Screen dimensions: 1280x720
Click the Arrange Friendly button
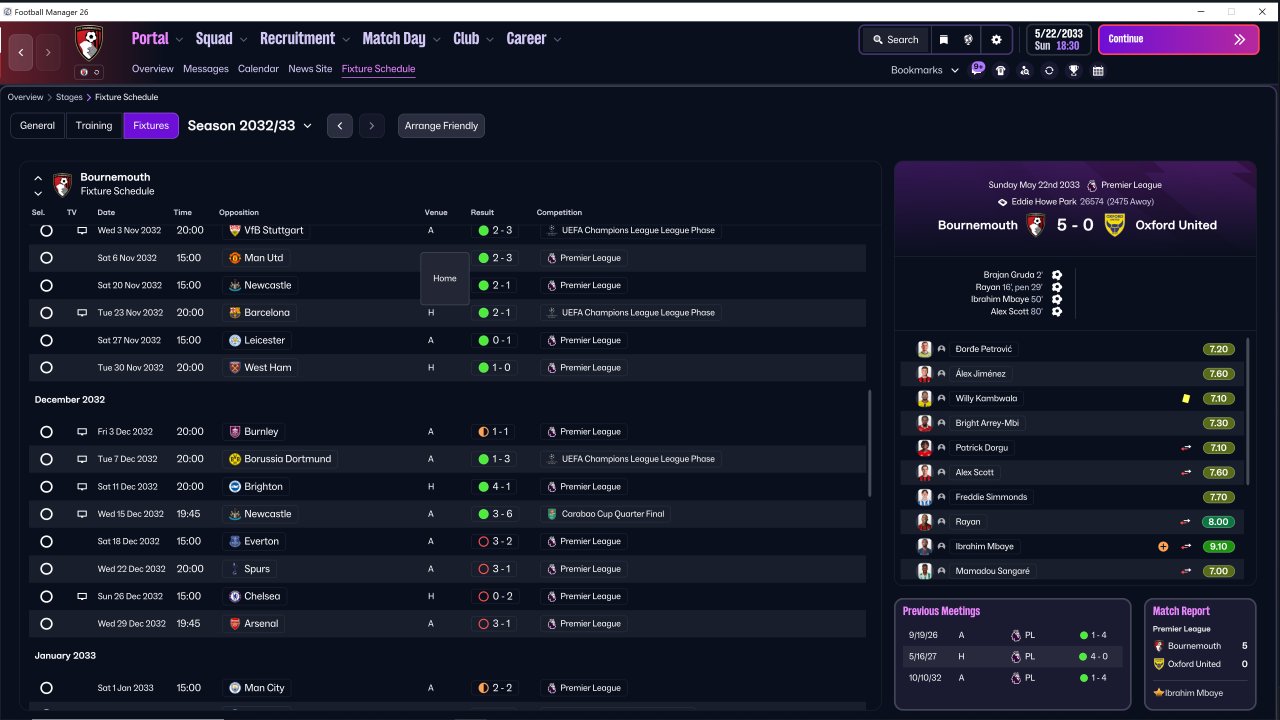[441, 126]
